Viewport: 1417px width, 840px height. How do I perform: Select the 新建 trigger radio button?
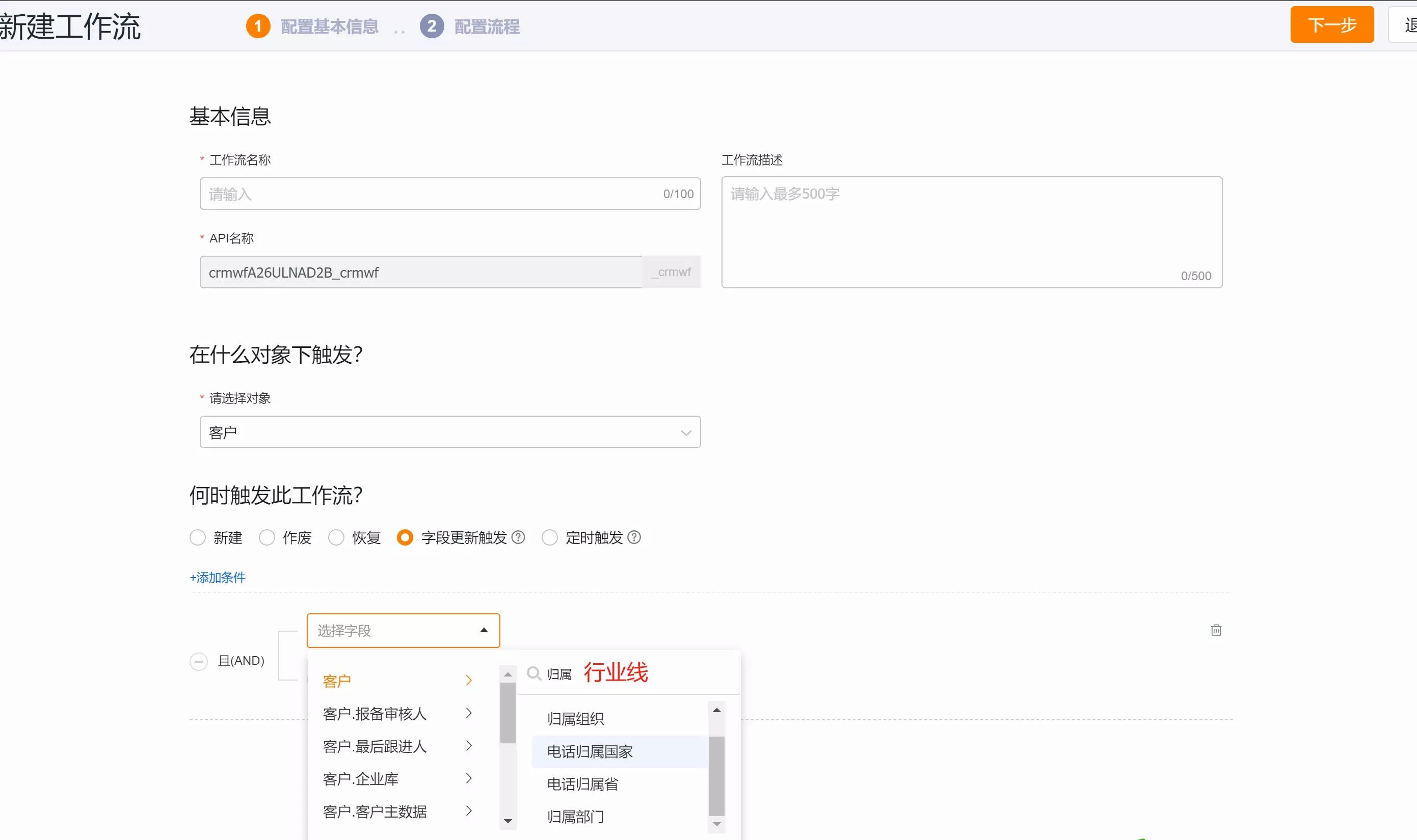[198, 537]
